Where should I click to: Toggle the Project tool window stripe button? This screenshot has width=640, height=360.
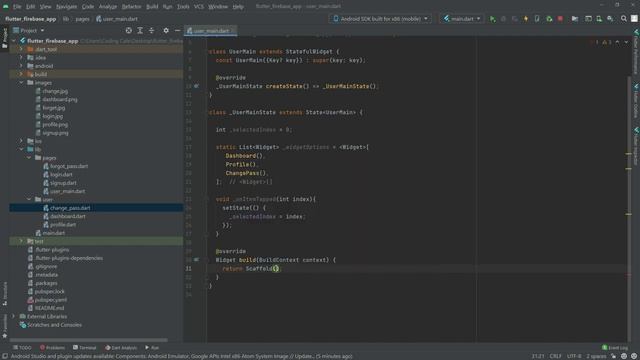click(x=4, y=38)
